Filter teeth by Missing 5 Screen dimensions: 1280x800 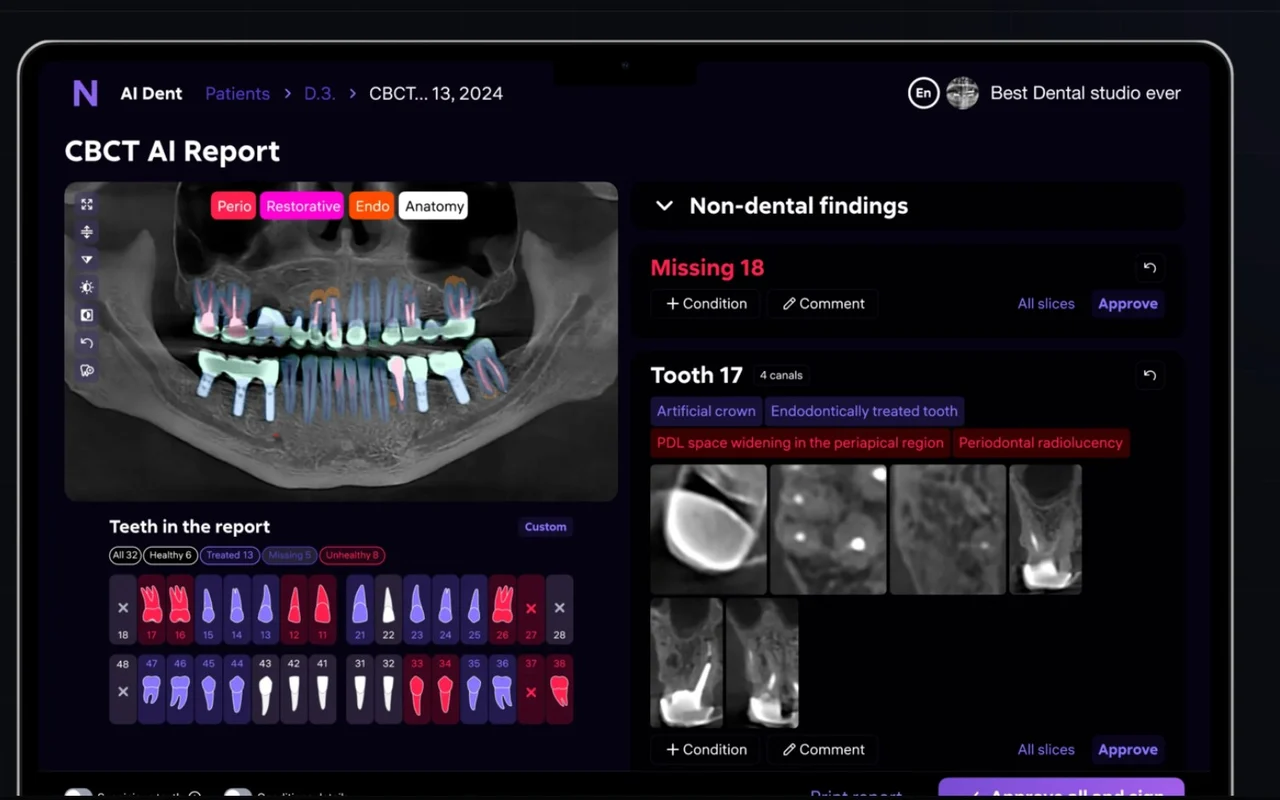290,555
